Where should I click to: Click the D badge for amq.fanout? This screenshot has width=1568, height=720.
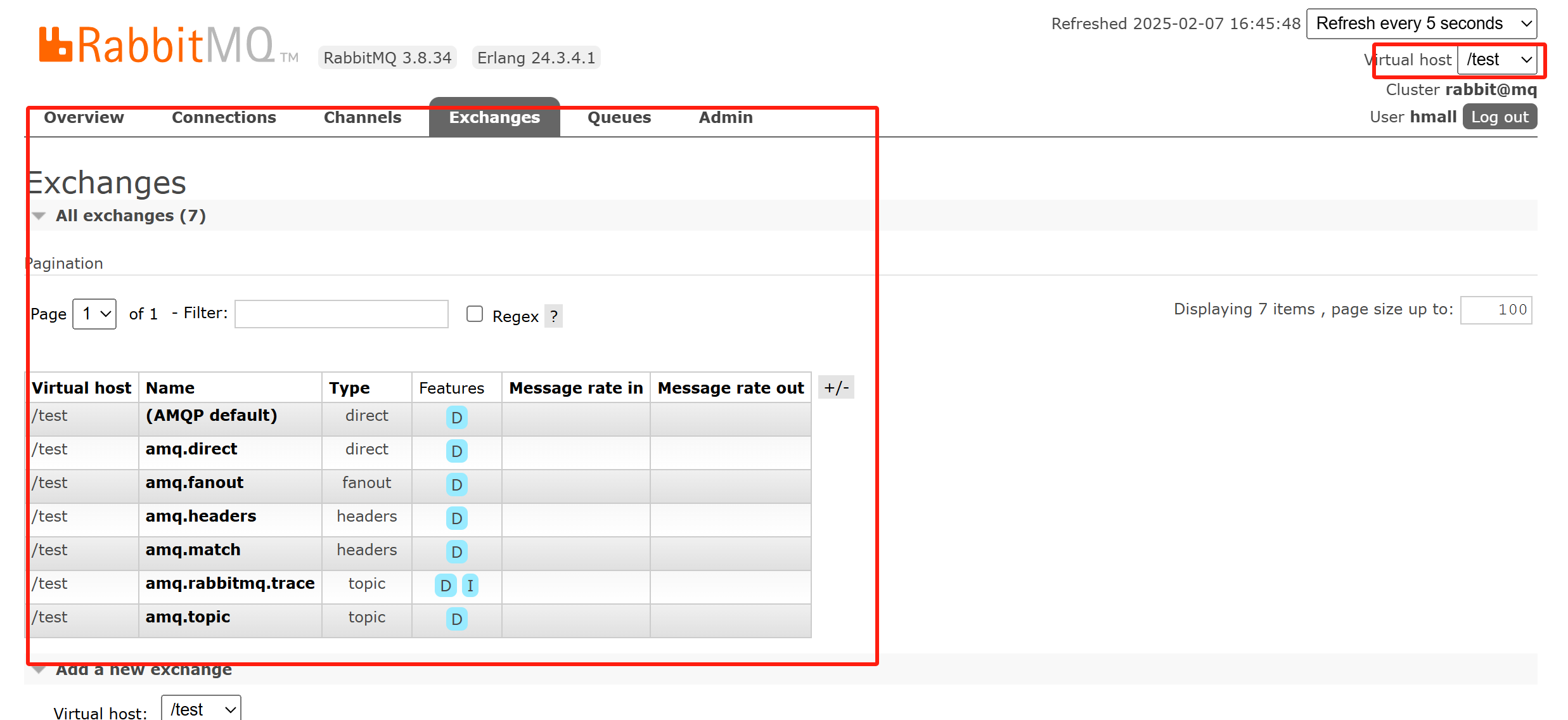pos(456,485)
